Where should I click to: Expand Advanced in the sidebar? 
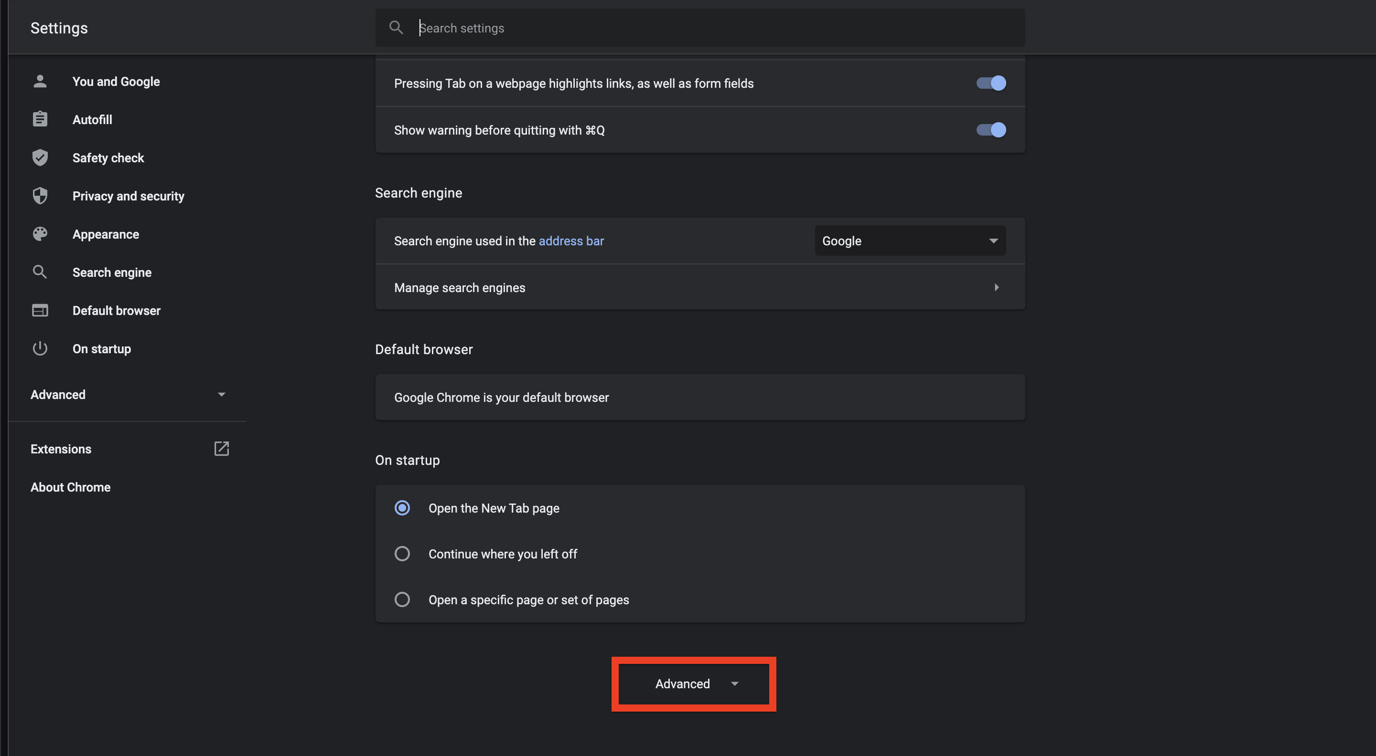click(x=128, y=394)
